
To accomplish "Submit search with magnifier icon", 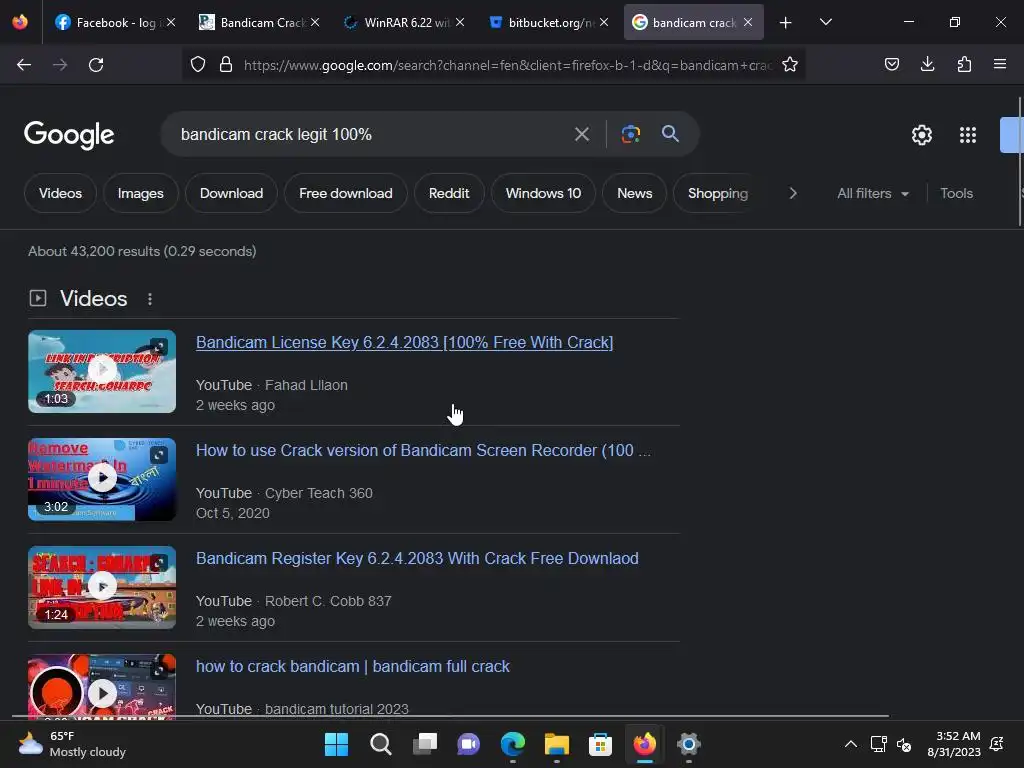I will (x=670, y=134).
